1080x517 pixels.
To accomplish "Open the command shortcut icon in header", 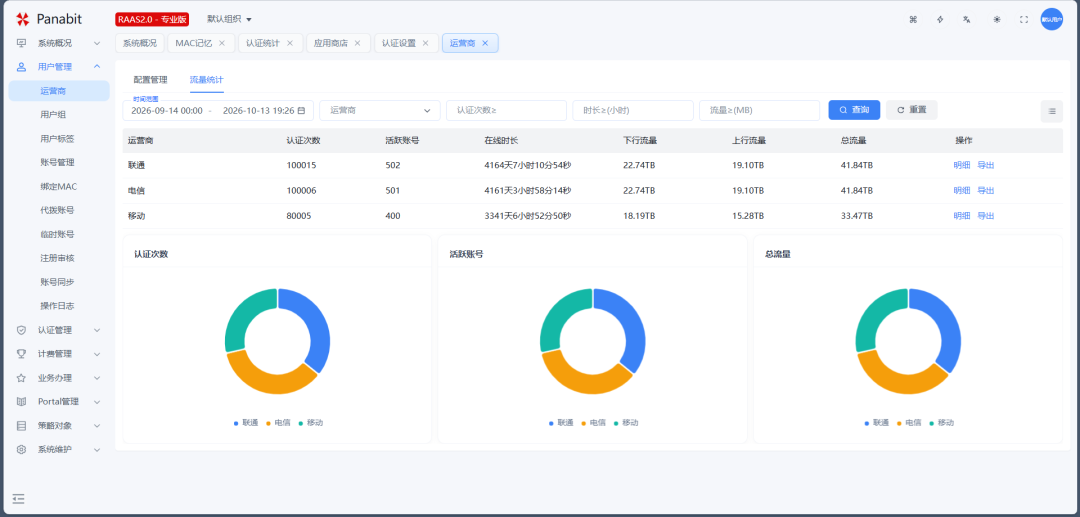I will click(x=914, y=19).
